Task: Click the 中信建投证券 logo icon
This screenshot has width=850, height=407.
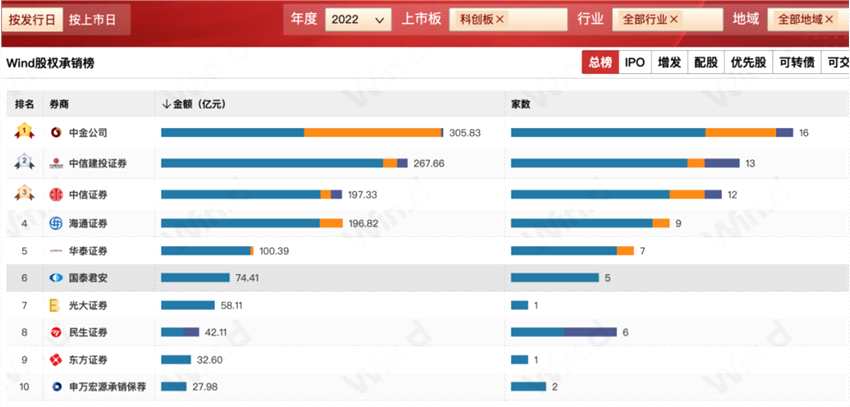Action: pos(56,164)
